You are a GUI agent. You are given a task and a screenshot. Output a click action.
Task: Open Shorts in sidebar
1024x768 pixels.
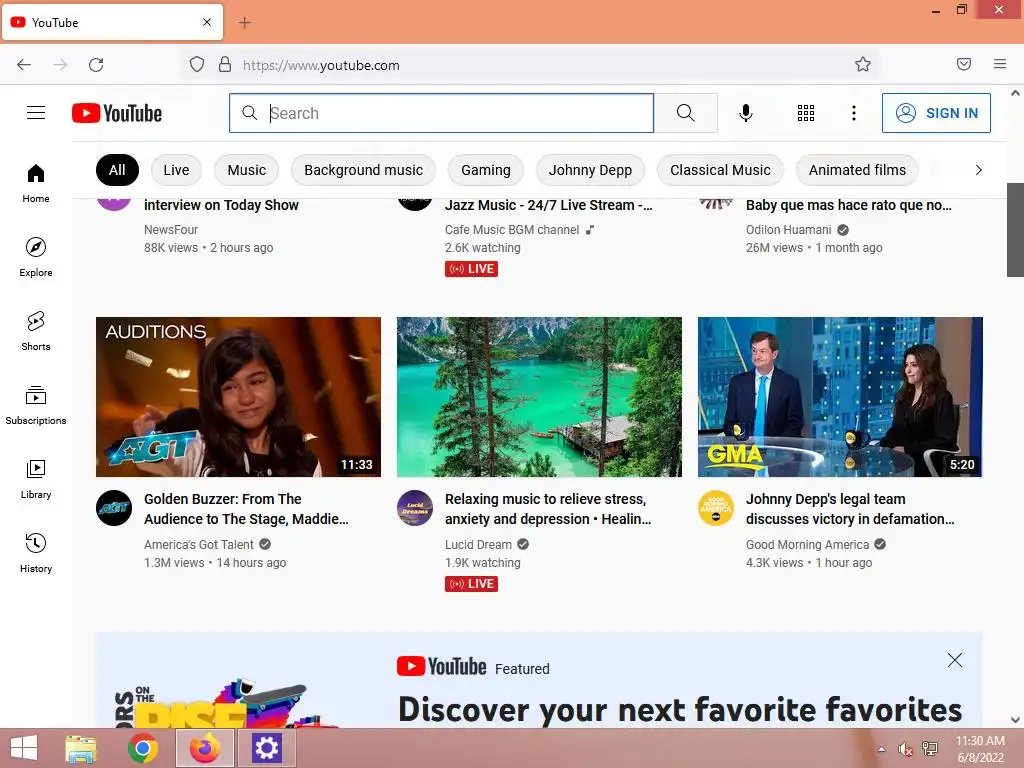click(36, 331)
